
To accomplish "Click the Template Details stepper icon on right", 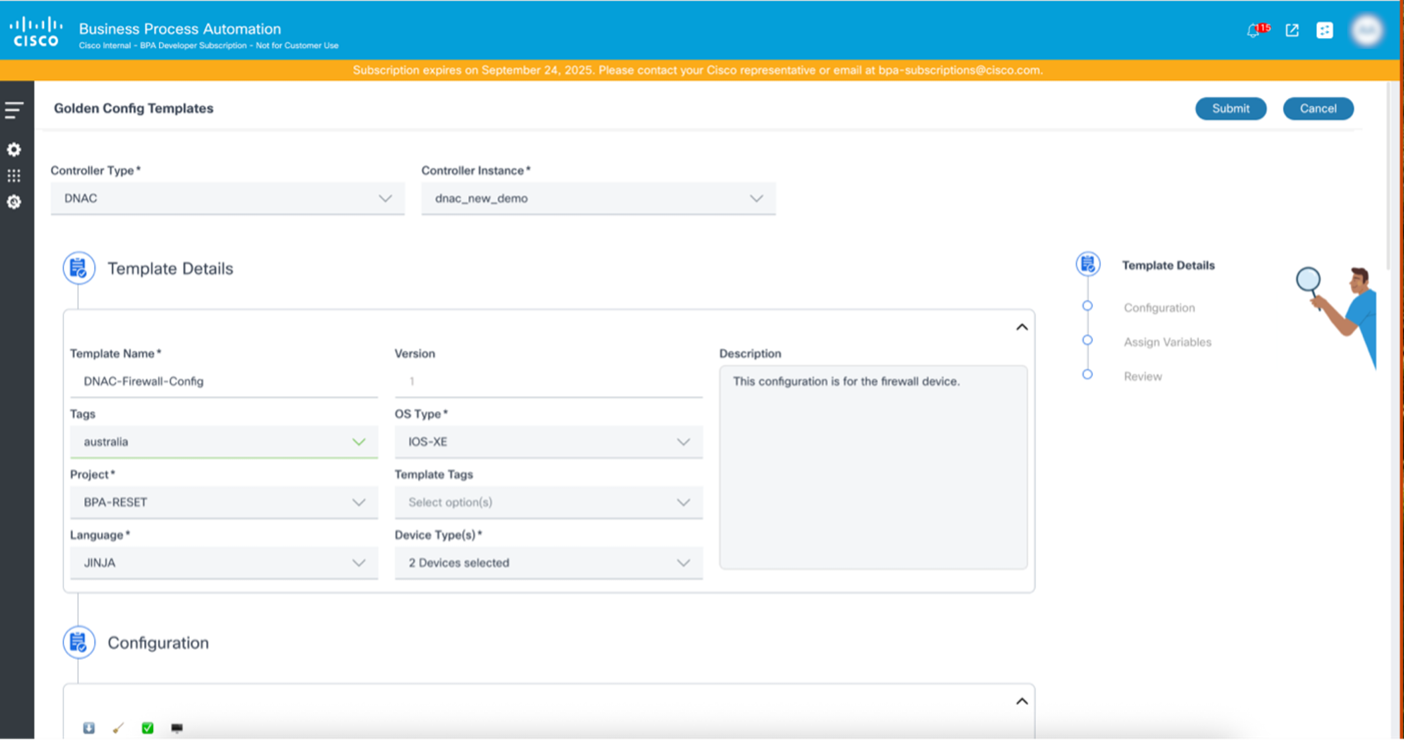I will (1088, 264).
